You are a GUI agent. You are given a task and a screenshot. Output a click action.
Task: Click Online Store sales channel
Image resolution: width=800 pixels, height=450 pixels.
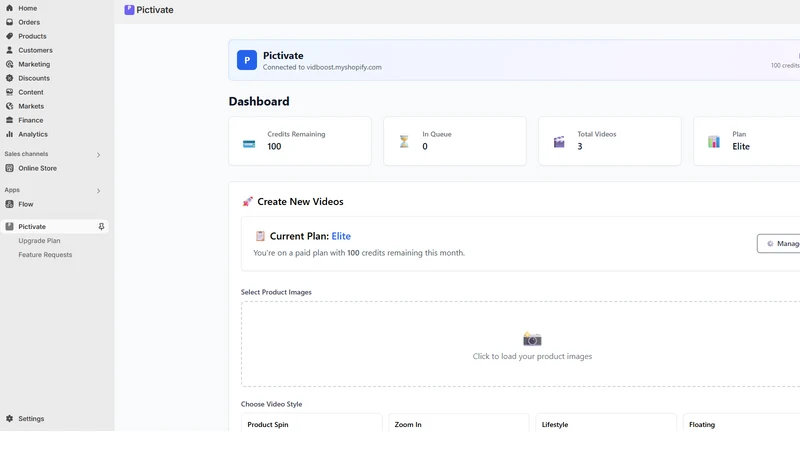[38, 168]
